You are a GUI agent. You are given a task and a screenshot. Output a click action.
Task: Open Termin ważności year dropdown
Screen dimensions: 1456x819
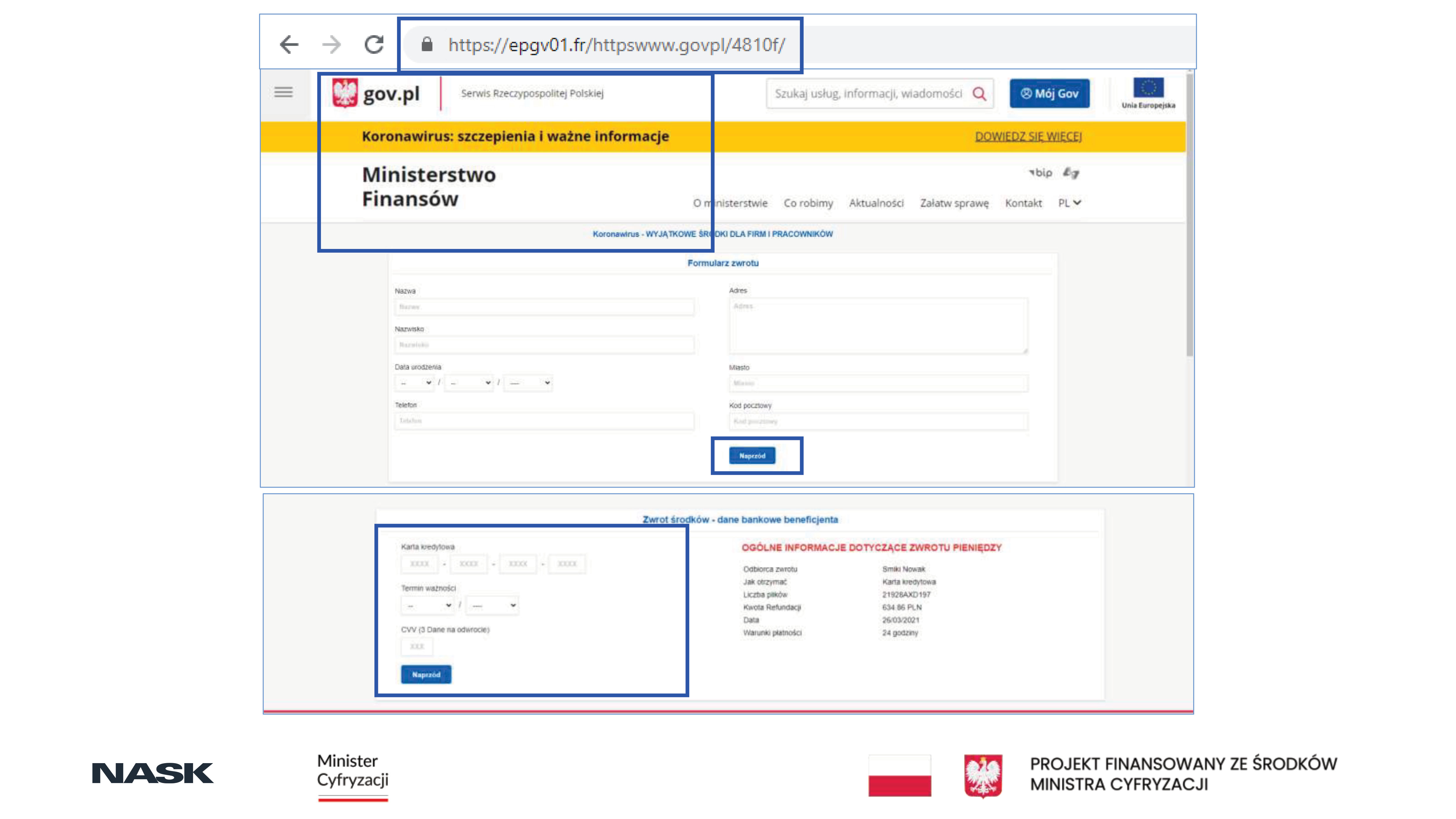point(492,605)
